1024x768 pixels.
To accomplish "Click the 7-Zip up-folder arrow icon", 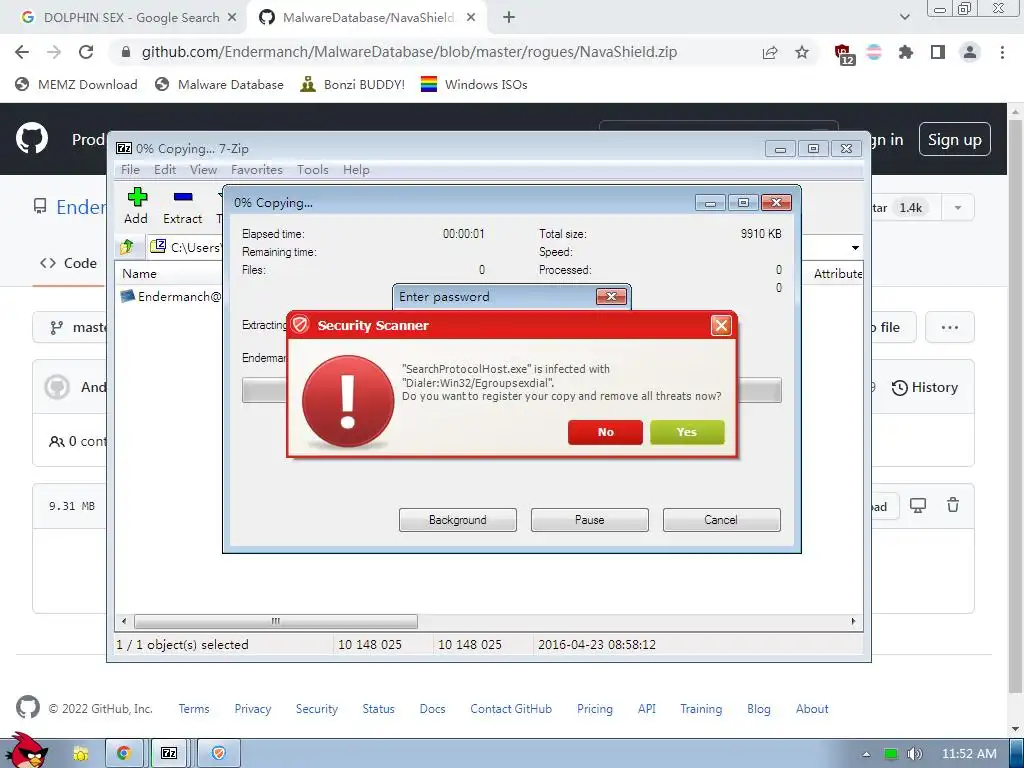I will [x=127, y=247].
